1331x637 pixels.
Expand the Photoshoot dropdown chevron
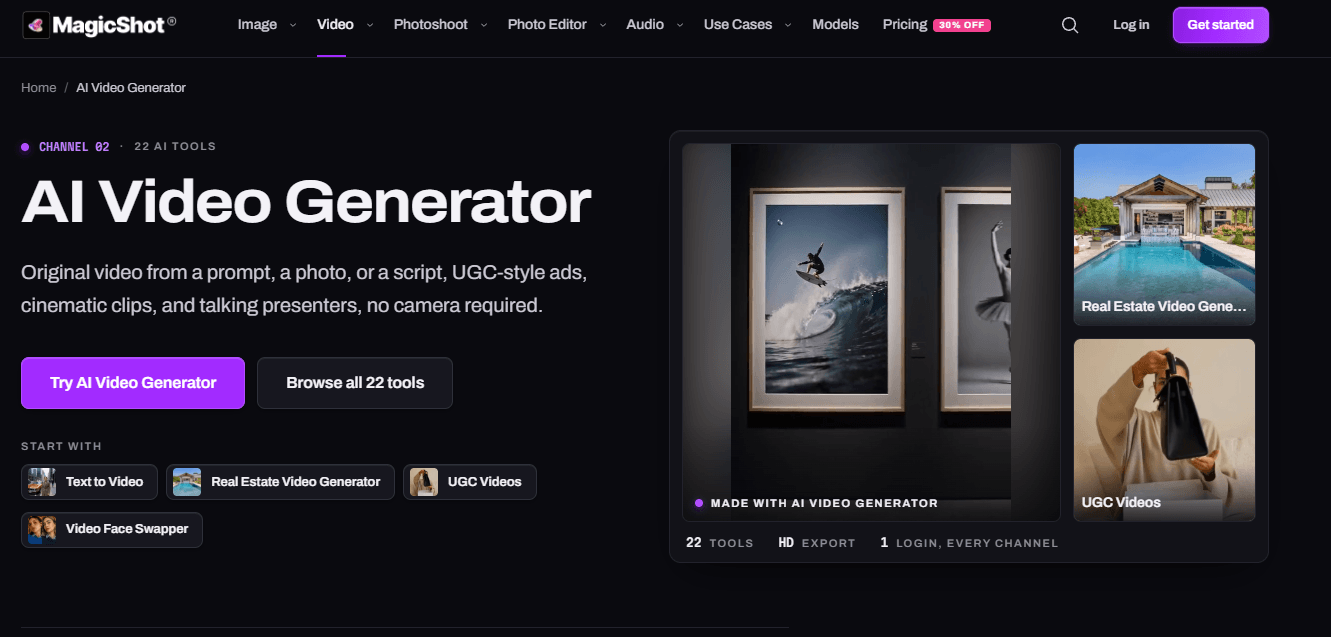(484, 25)
